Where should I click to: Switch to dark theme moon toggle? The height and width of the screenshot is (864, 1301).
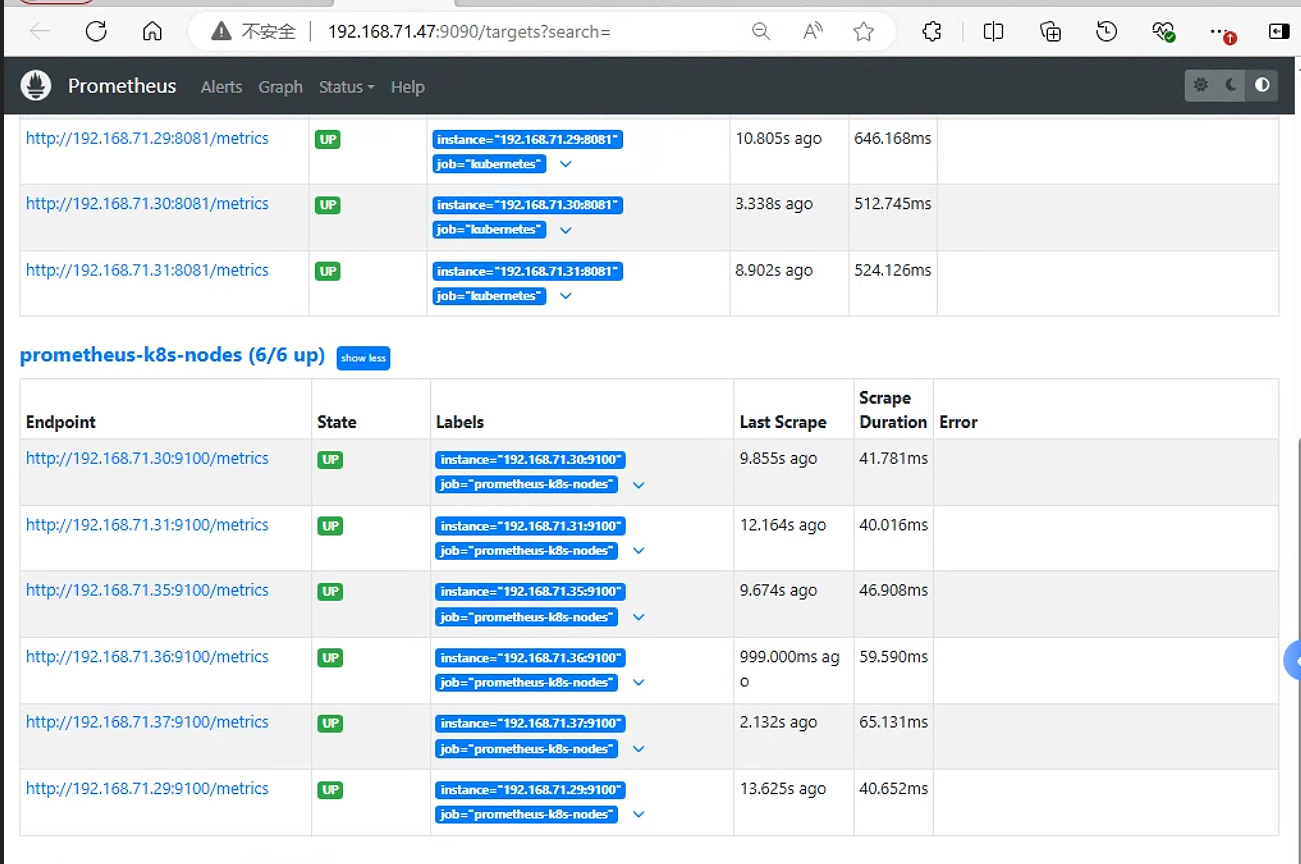[1231, 86]
